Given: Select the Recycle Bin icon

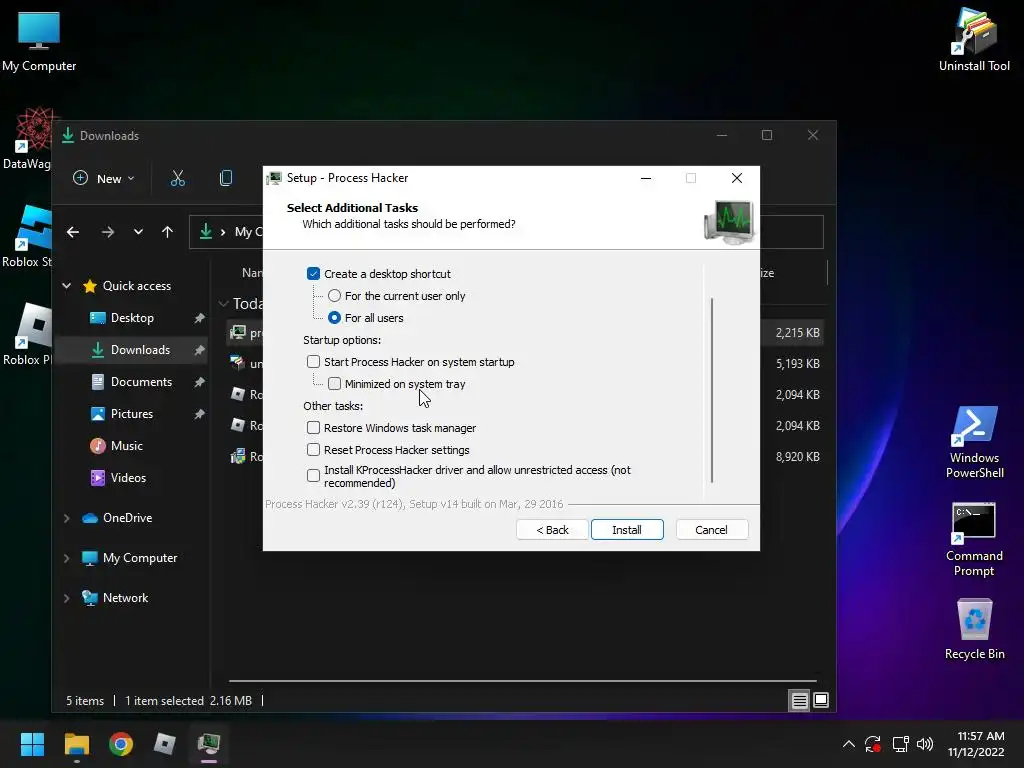Looking at the screenshot, I should 974,629.
